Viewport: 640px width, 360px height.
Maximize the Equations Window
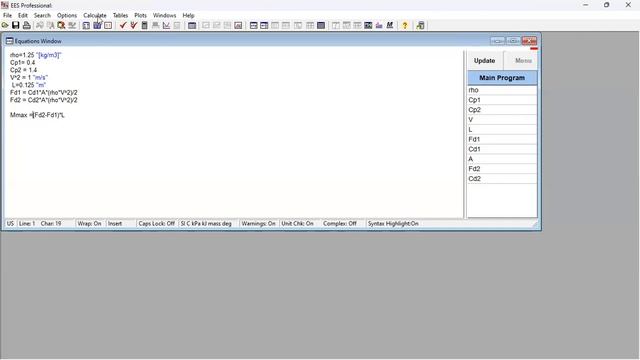(513, 41)
